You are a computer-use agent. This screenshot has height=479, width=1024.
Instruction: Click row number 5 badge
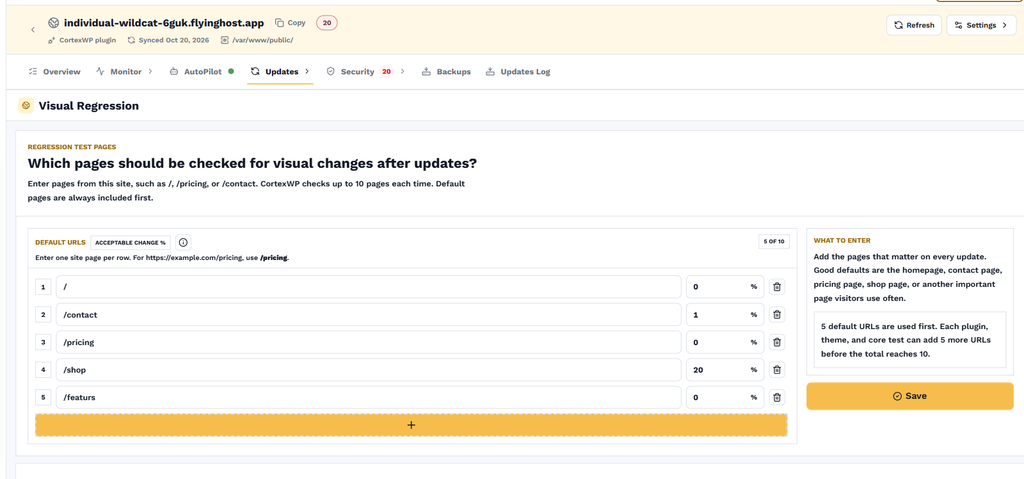click(43, 397)
